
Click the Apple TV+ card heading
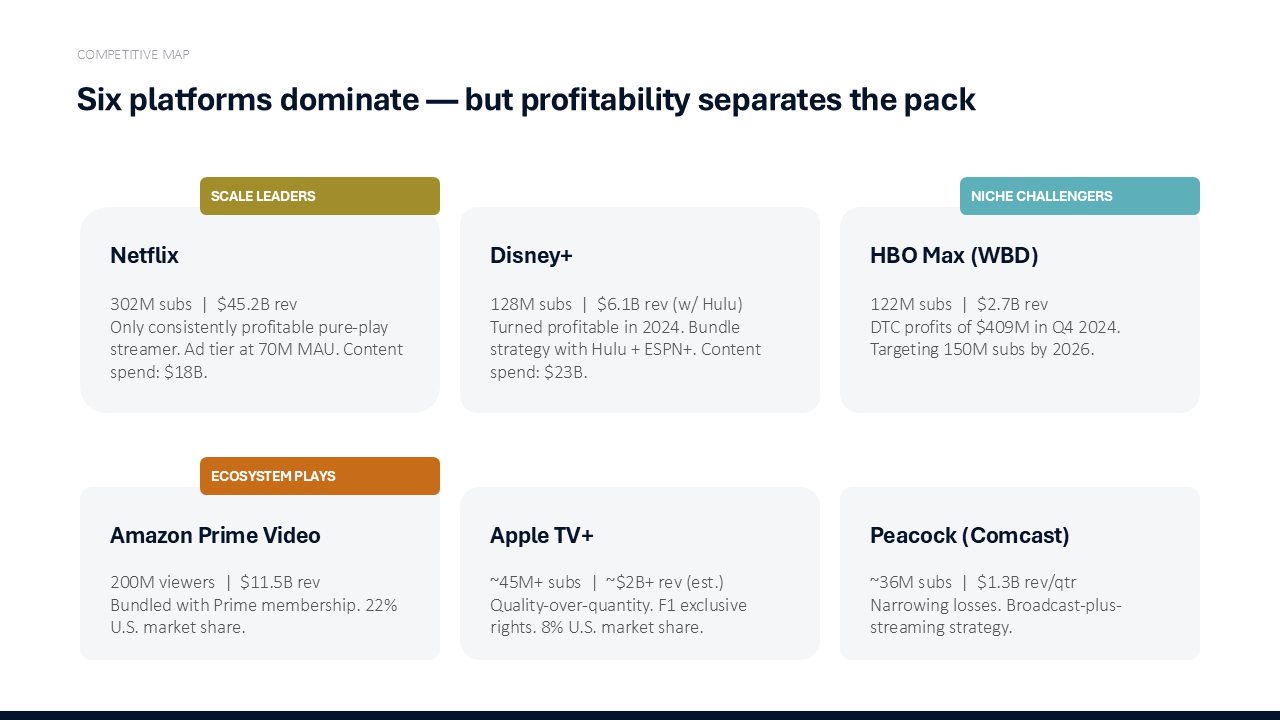pos(542,535)
